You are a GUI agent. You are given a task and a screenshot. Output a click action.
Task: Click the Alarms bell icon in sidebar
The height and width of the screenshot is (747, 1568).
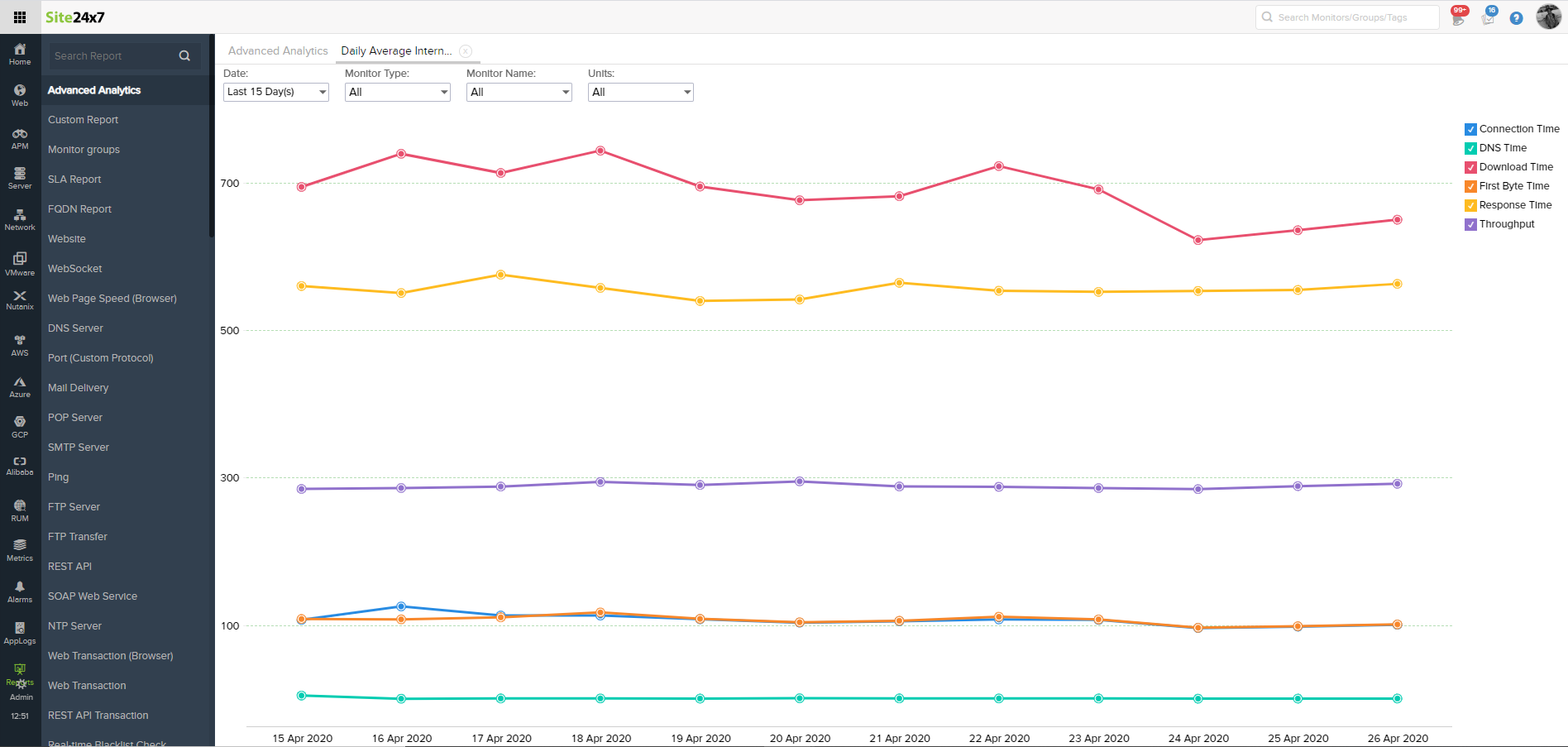(19, 587)
